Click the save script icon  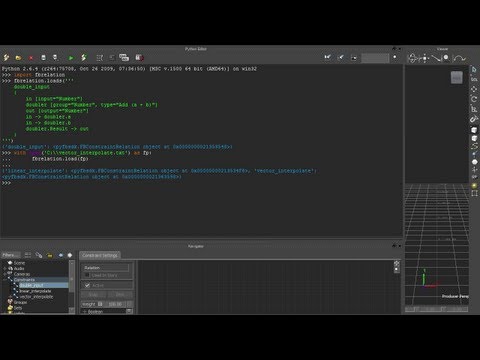point(43,58)
